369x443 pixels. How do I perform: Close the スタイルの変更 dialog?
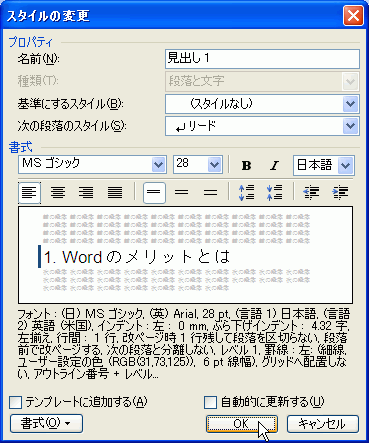[353, 16]
